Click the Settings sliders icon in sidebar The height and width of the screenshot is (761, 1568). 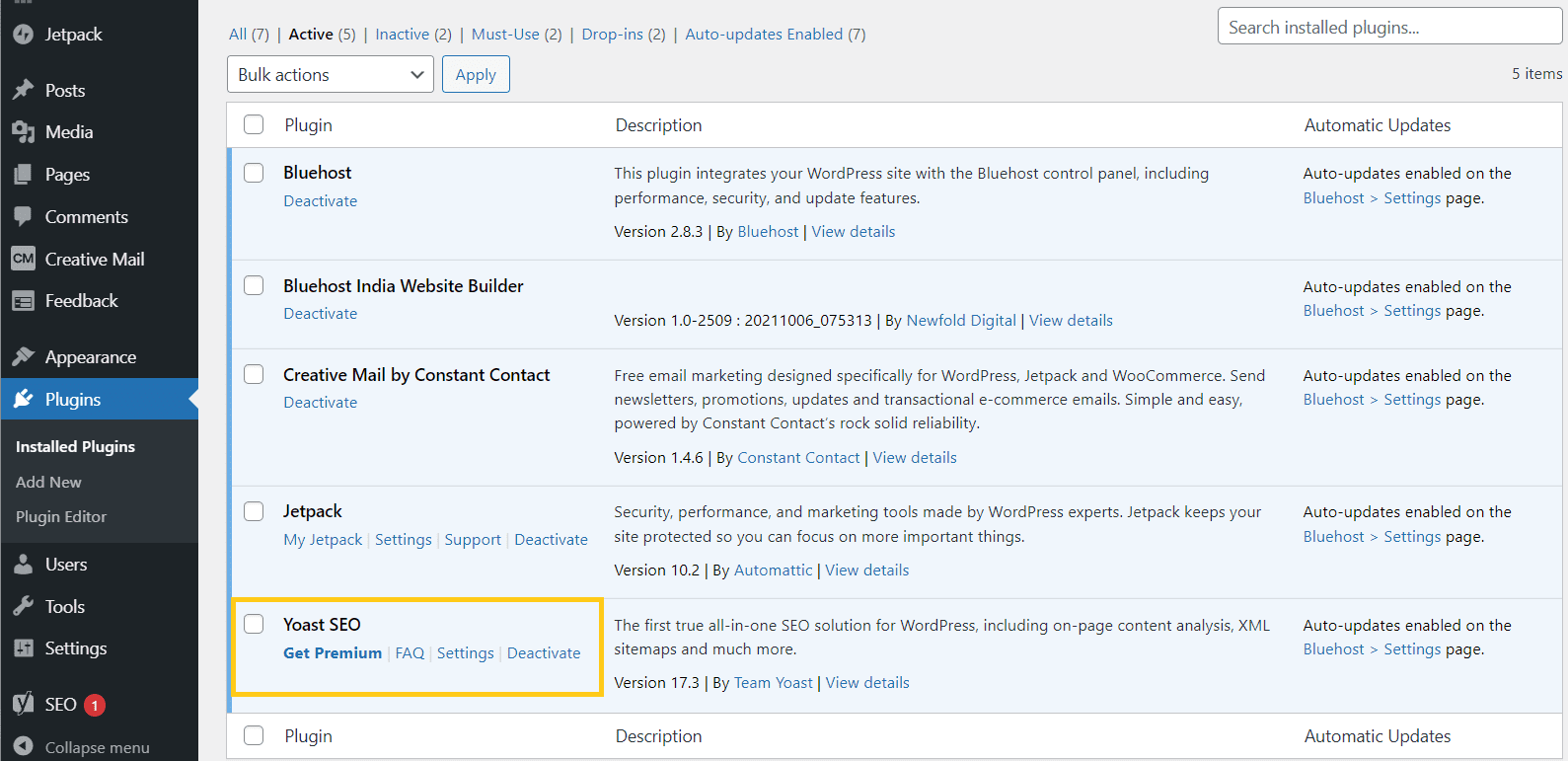[24, 648]
